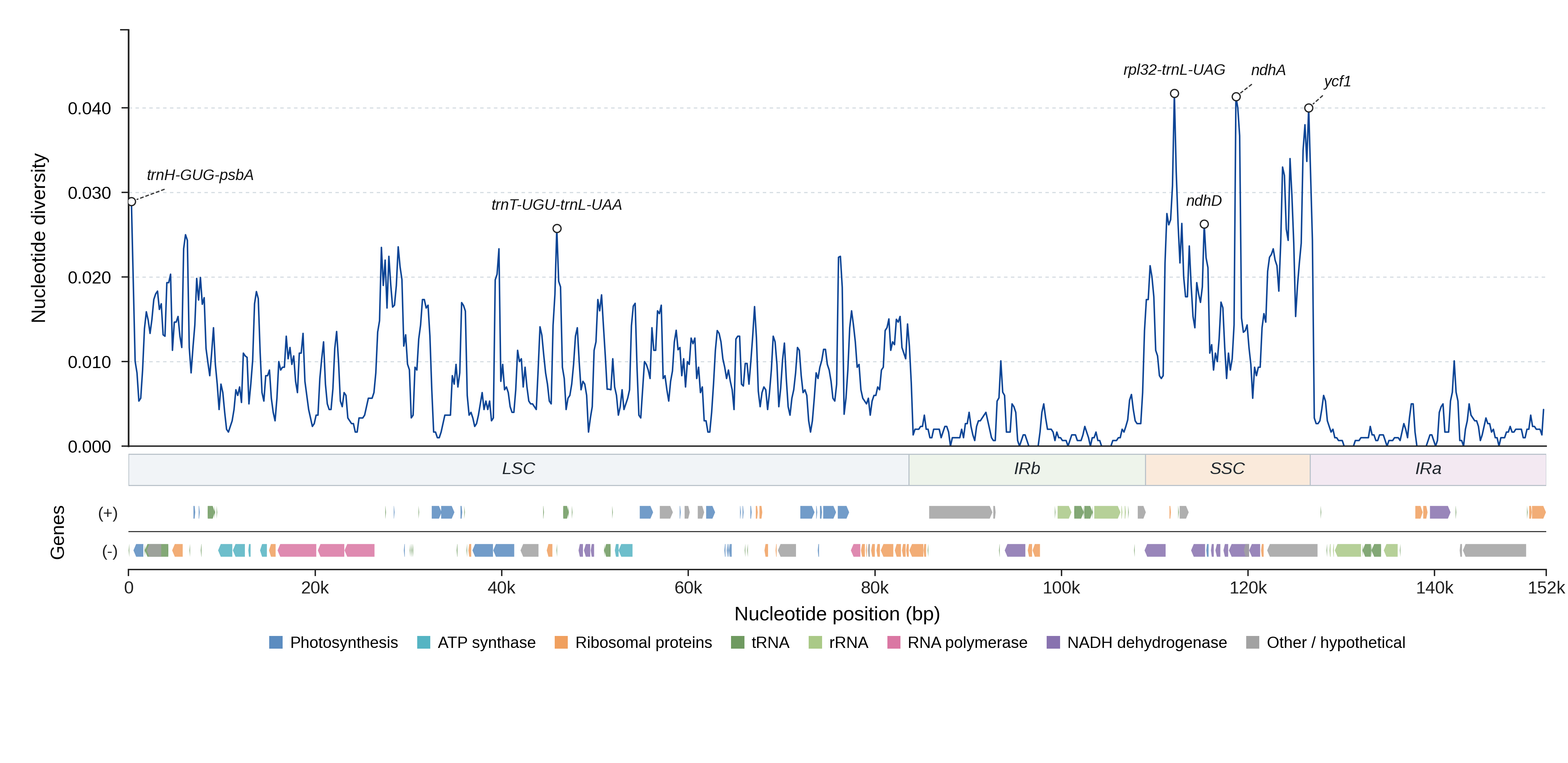
Task: Select the rRNA light green legend swatch
Action: click(815, 642)
